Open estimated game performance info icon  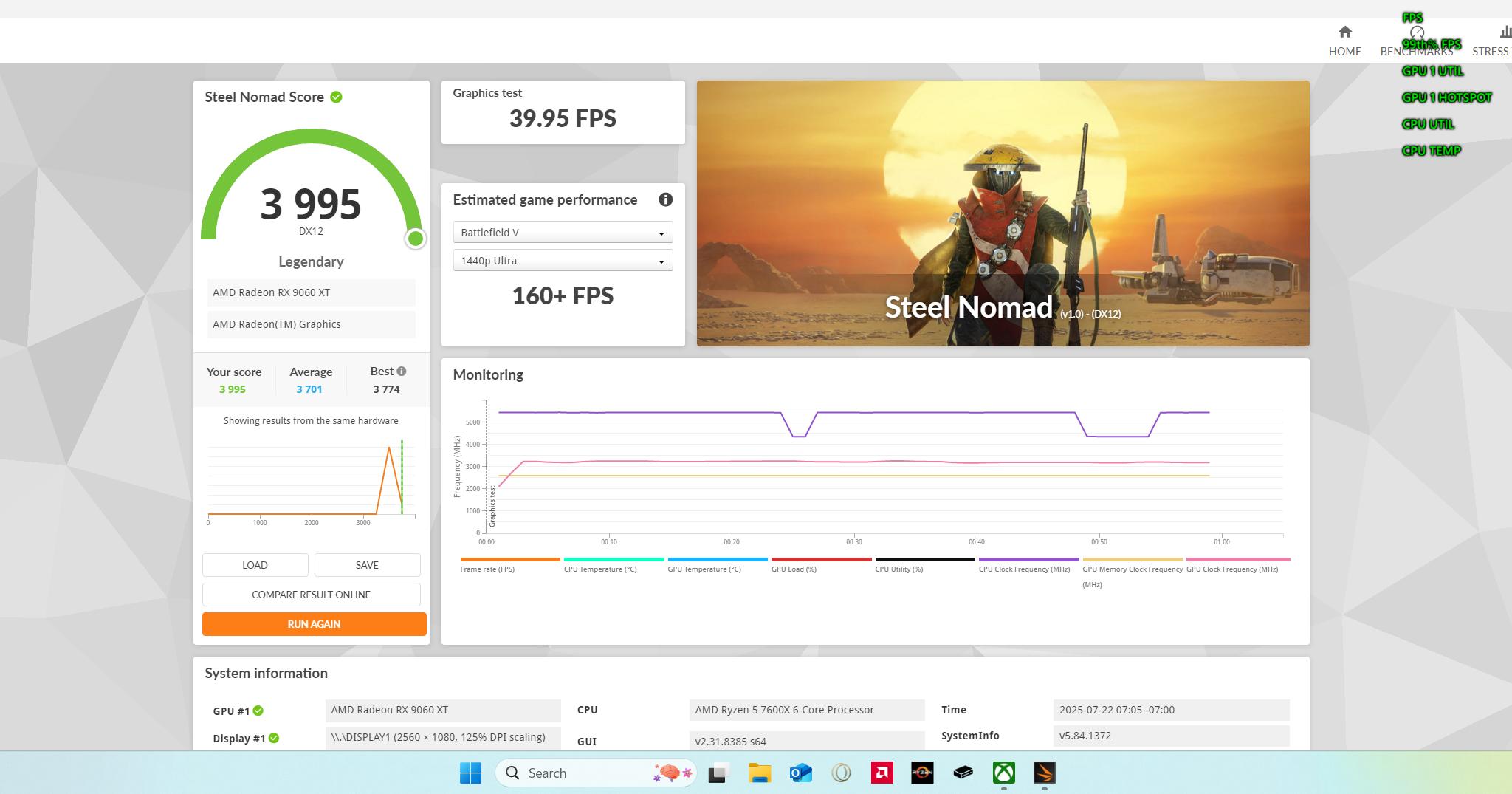point(665,199)
